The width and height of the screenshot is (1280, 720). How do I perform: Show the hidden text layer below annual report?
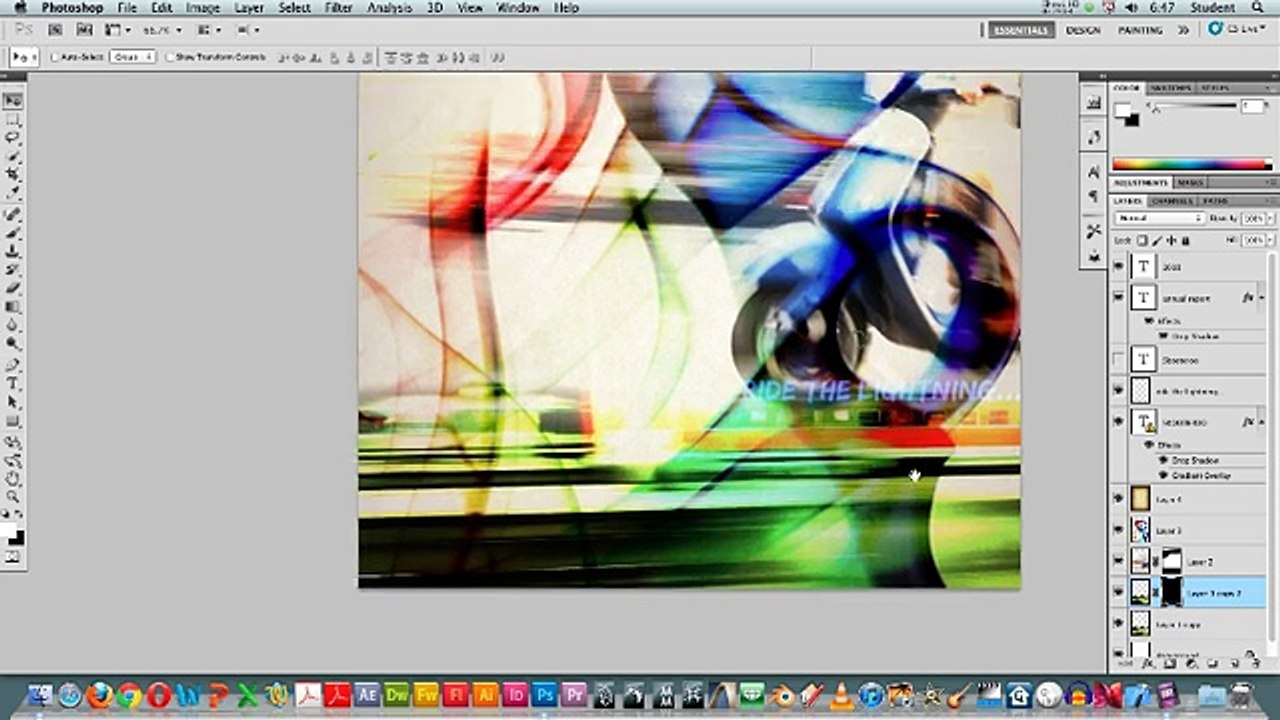click(1118, 359)
